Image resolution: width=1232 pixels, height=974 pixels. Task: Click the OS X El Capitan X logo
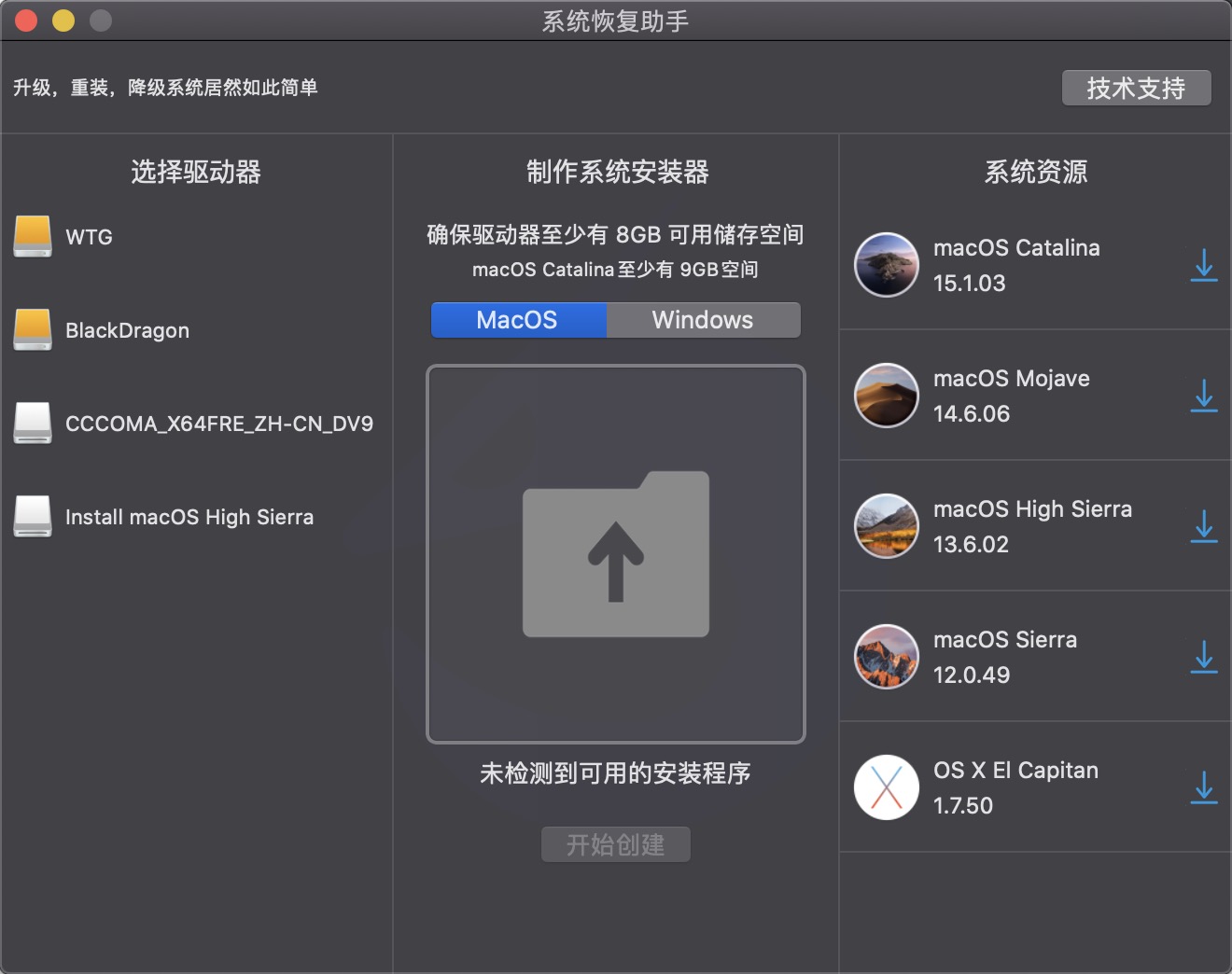[x=887, y=787]
